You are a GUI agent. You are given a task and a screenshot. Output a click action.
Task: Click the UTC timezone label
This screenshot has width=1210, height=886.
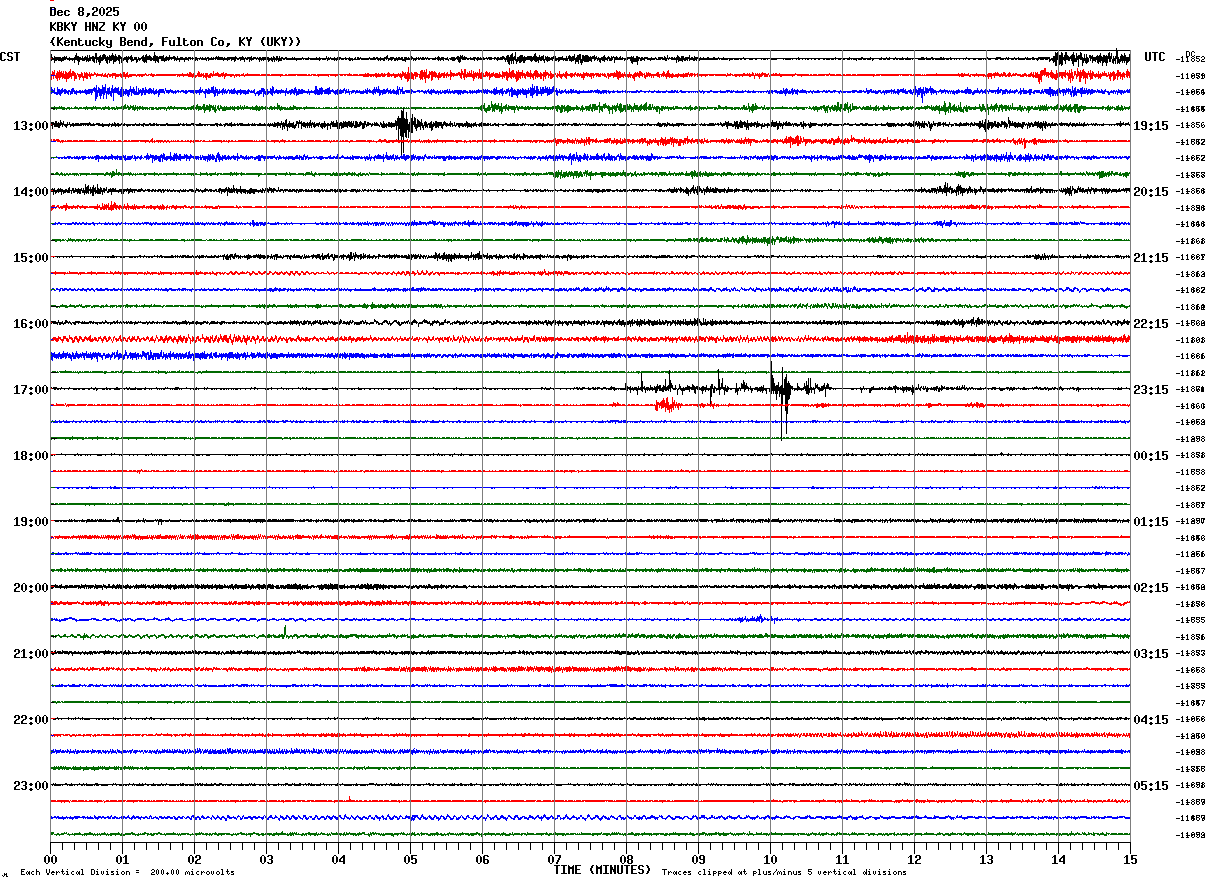pyautogui.click(x=1155, y=57)
